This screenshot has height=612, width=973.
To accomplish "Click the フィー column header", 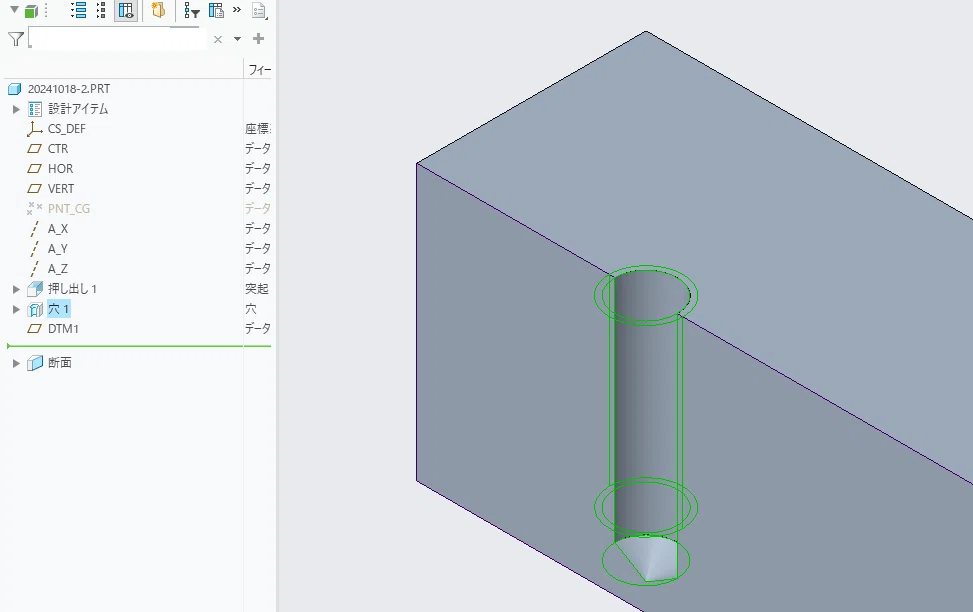I will coord(259,70).
